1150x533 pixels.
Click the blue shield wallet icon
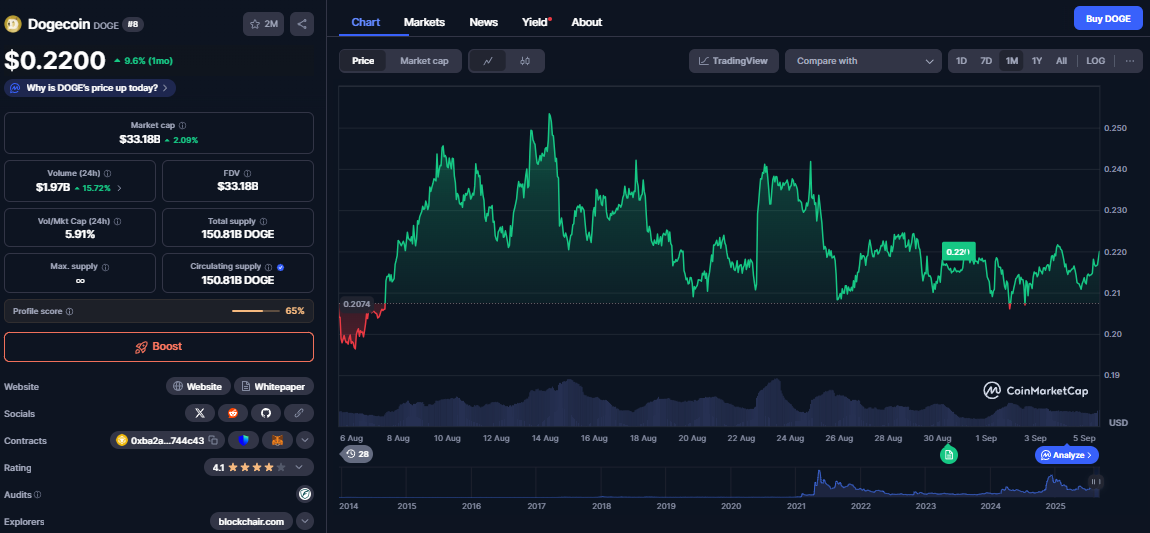243,441
